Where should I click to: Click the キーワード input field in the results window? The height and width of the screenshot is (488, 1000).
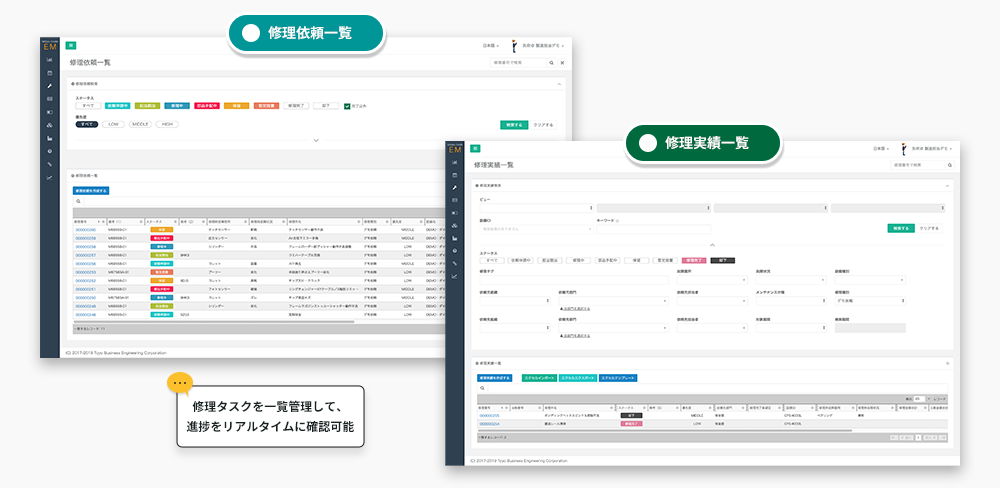(x=653, y=229)
